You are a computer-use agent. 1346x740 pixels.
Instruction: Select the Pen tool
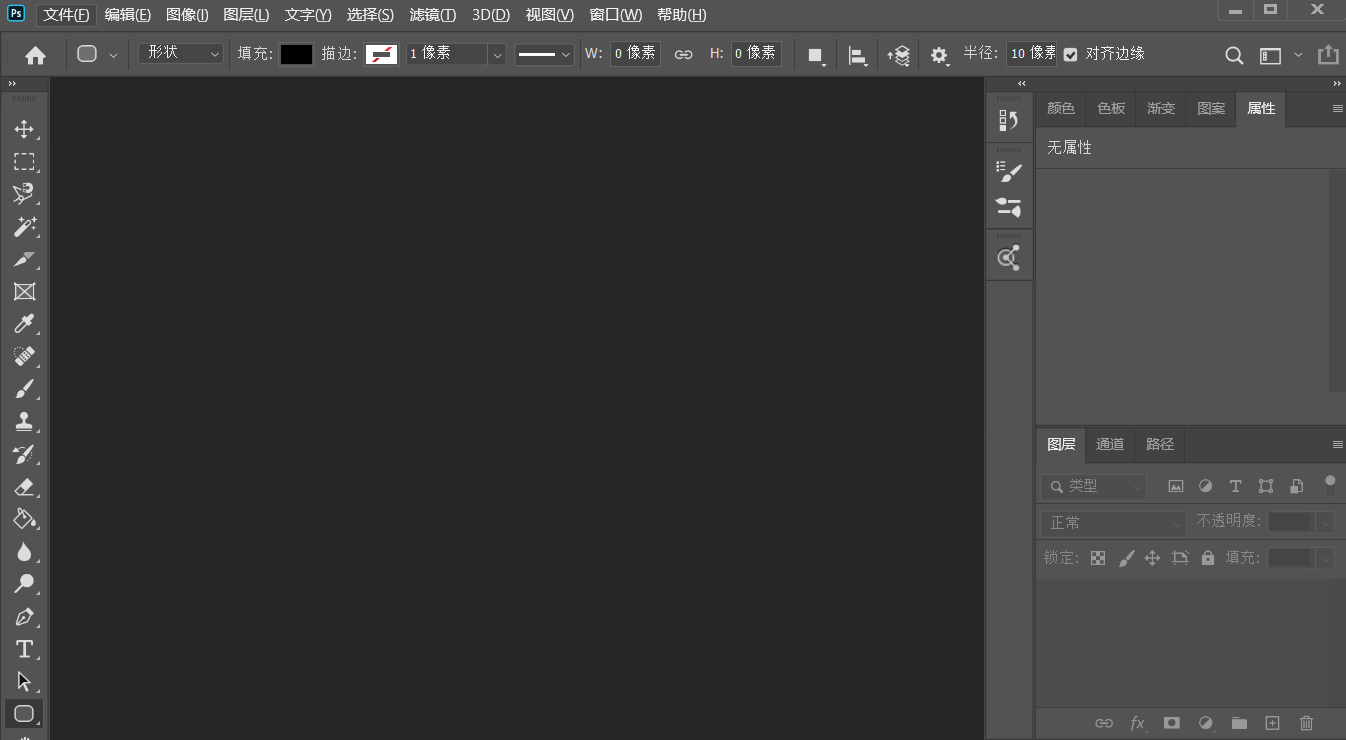[x=24, y=616]
